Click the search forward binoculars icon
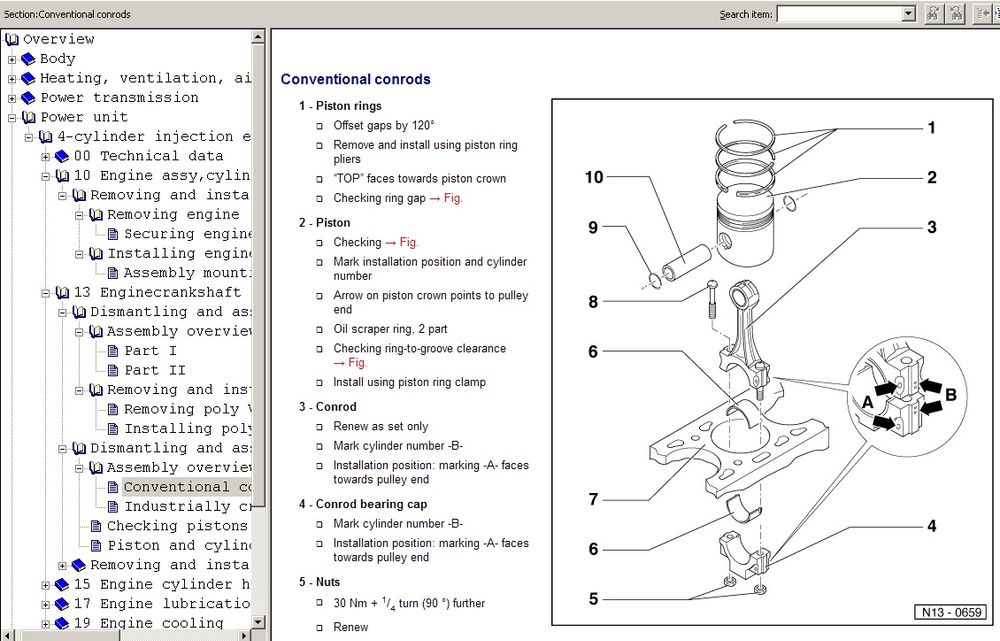 (x=932, y=14)
